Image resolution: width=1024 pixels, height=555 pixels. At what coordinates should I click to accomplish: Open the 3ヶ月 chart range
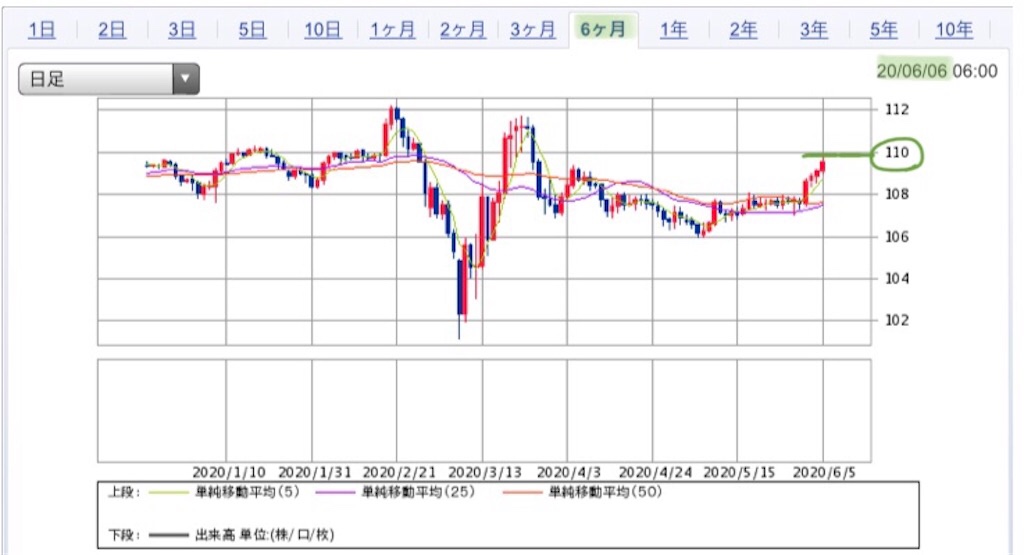pyautogui.click(x=533, y=29)
